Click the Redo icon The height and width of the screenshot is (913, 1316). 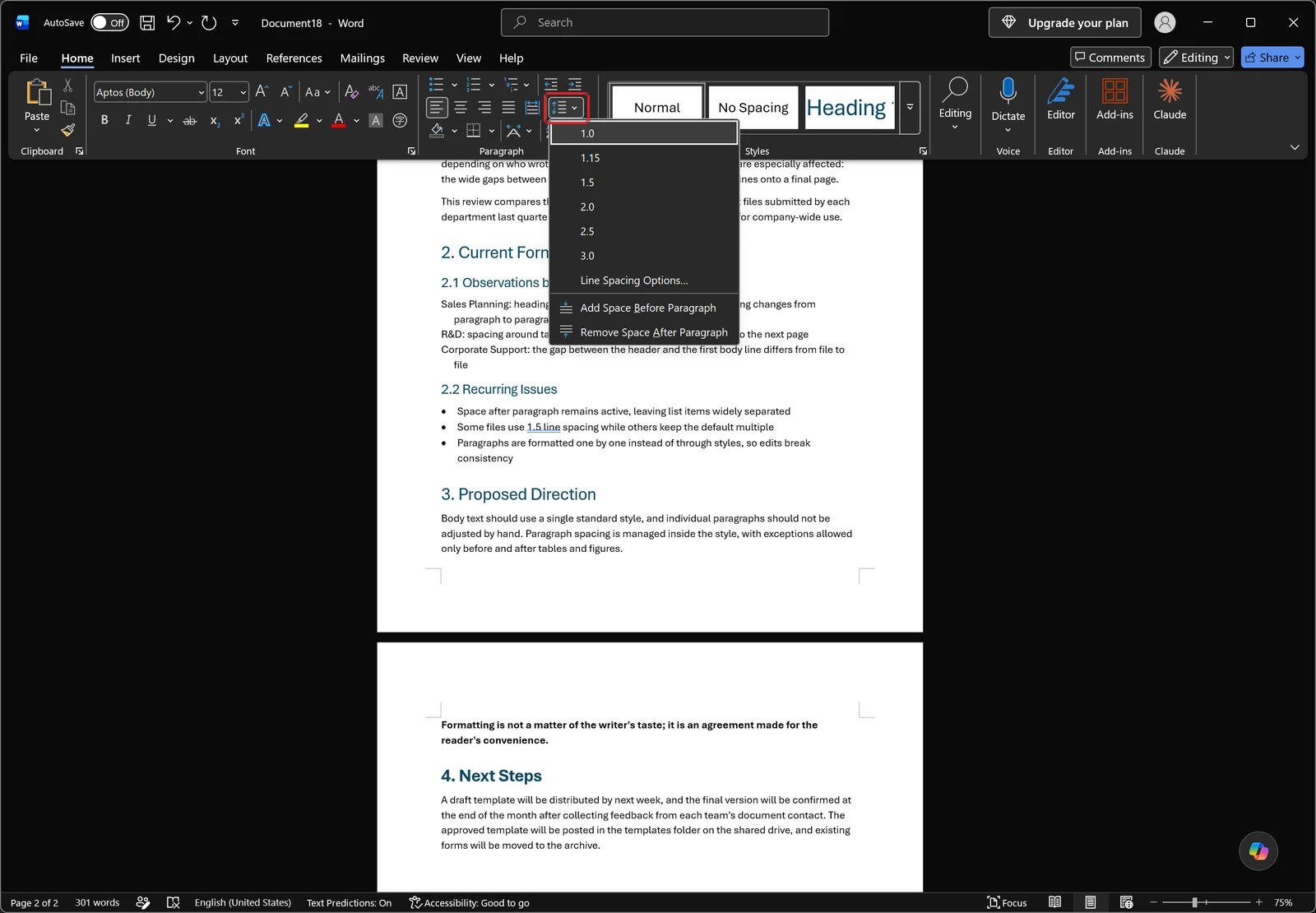point(209,23)
